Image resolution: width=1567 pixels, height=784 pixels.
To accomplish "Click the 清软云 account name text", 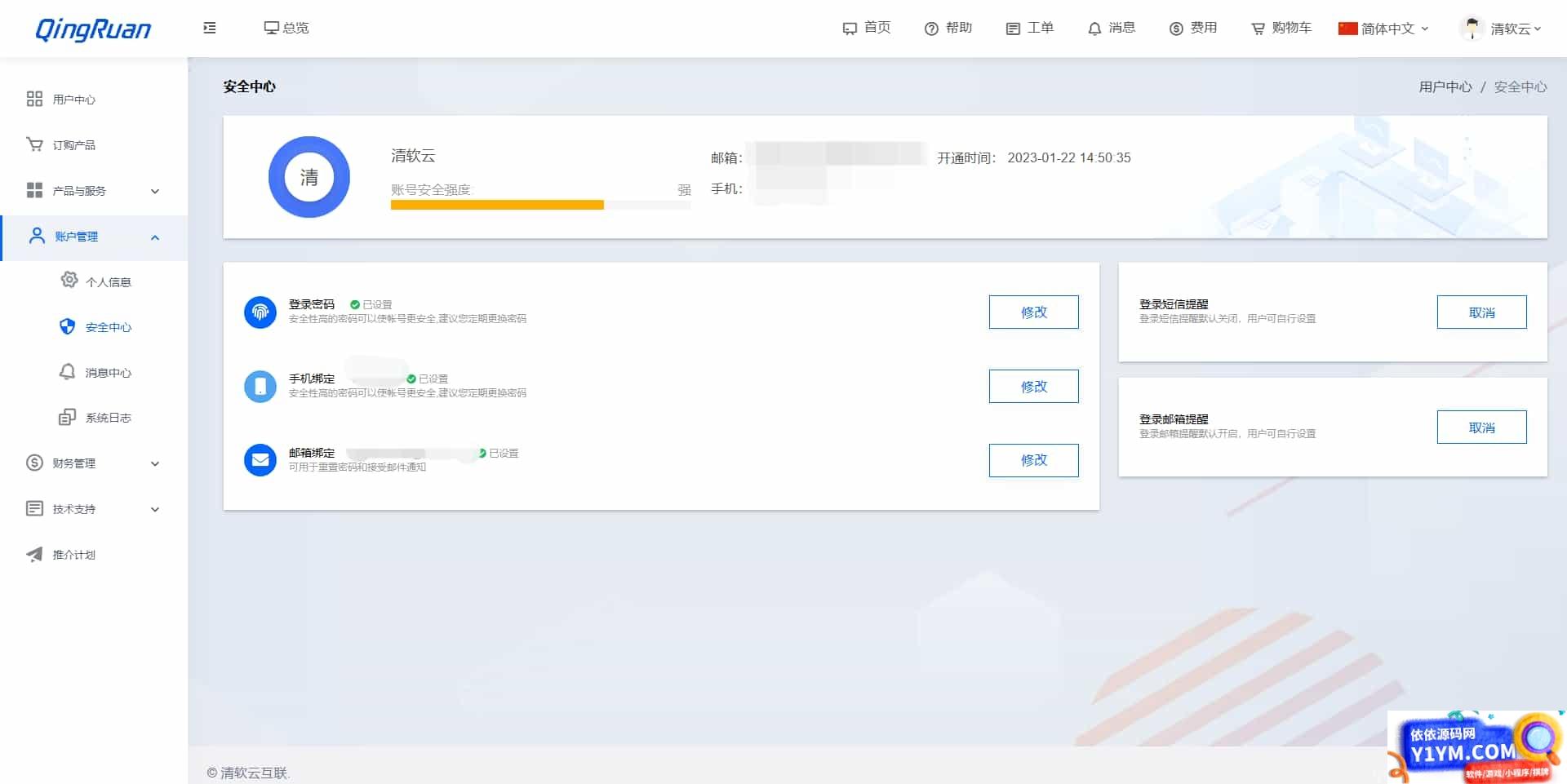I will point(413,155).
